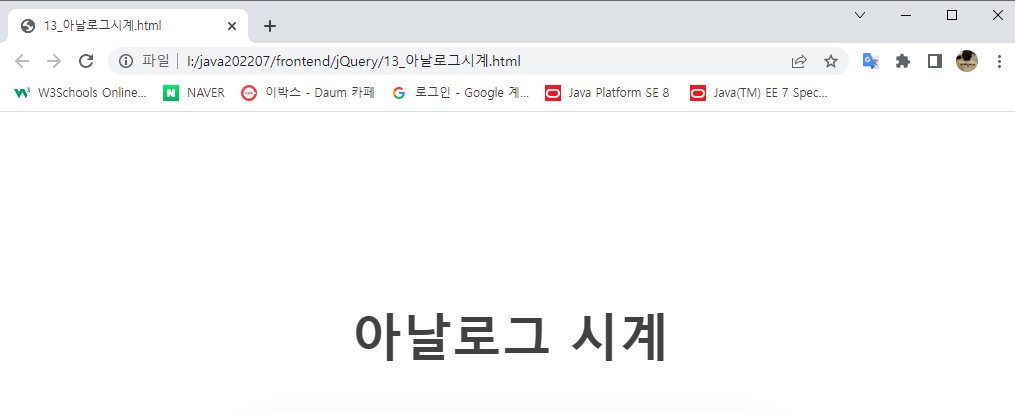Viewport: 1015px width, 414px height.
Task: Open a new tab with plus button
Action: pos(270,26)
